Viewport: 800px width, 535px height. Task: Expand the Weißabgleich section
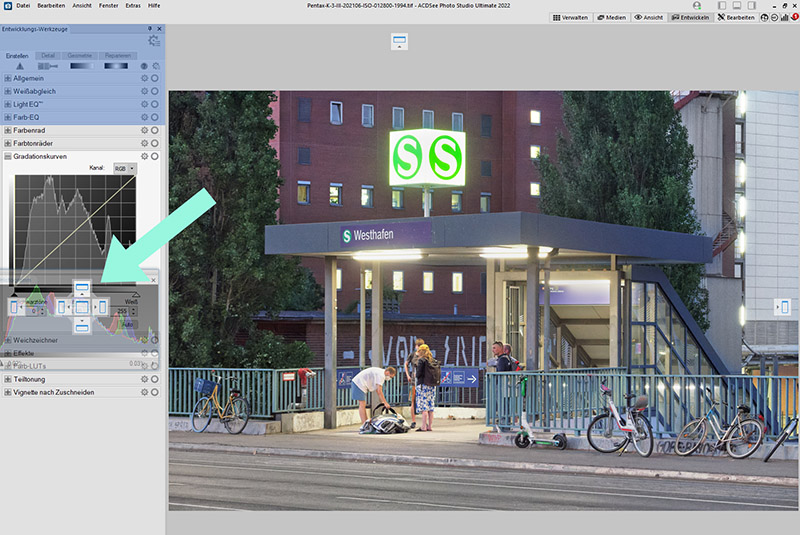coord(8,91)
